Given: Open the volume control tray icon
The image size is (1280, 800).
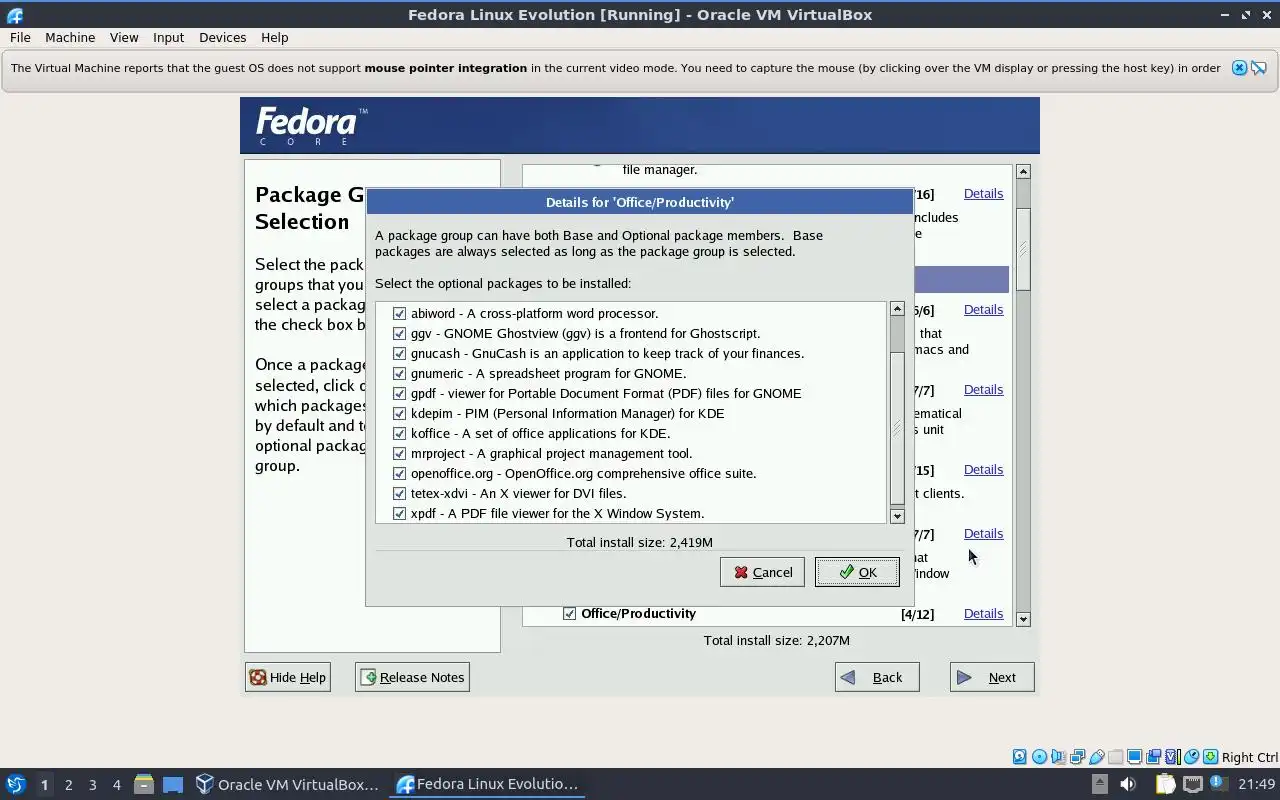Looking at the screenshot, I should (1128, 784).
